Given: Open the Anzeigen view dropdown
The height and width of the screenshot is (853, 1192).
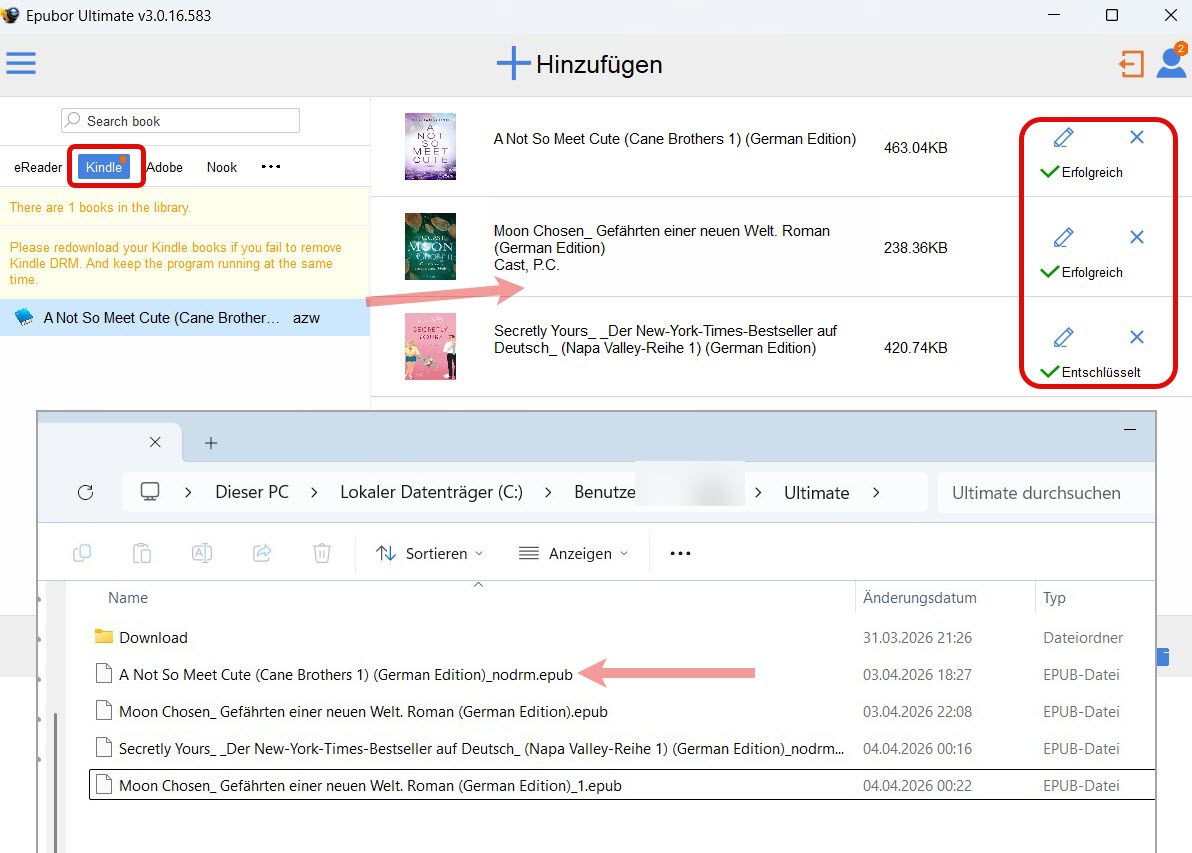Looking at the screenshot, I should click(x=573, y=553).
